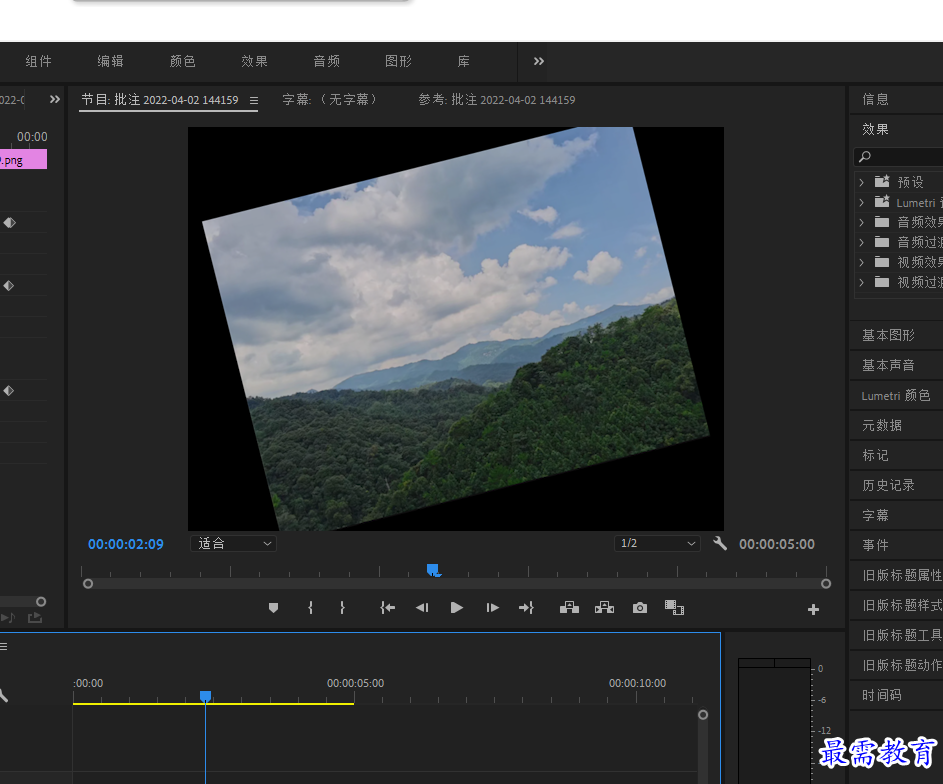Screen dimensions: 943x784
Task: Open the button editor plus icon
Action: click(813, 610)
